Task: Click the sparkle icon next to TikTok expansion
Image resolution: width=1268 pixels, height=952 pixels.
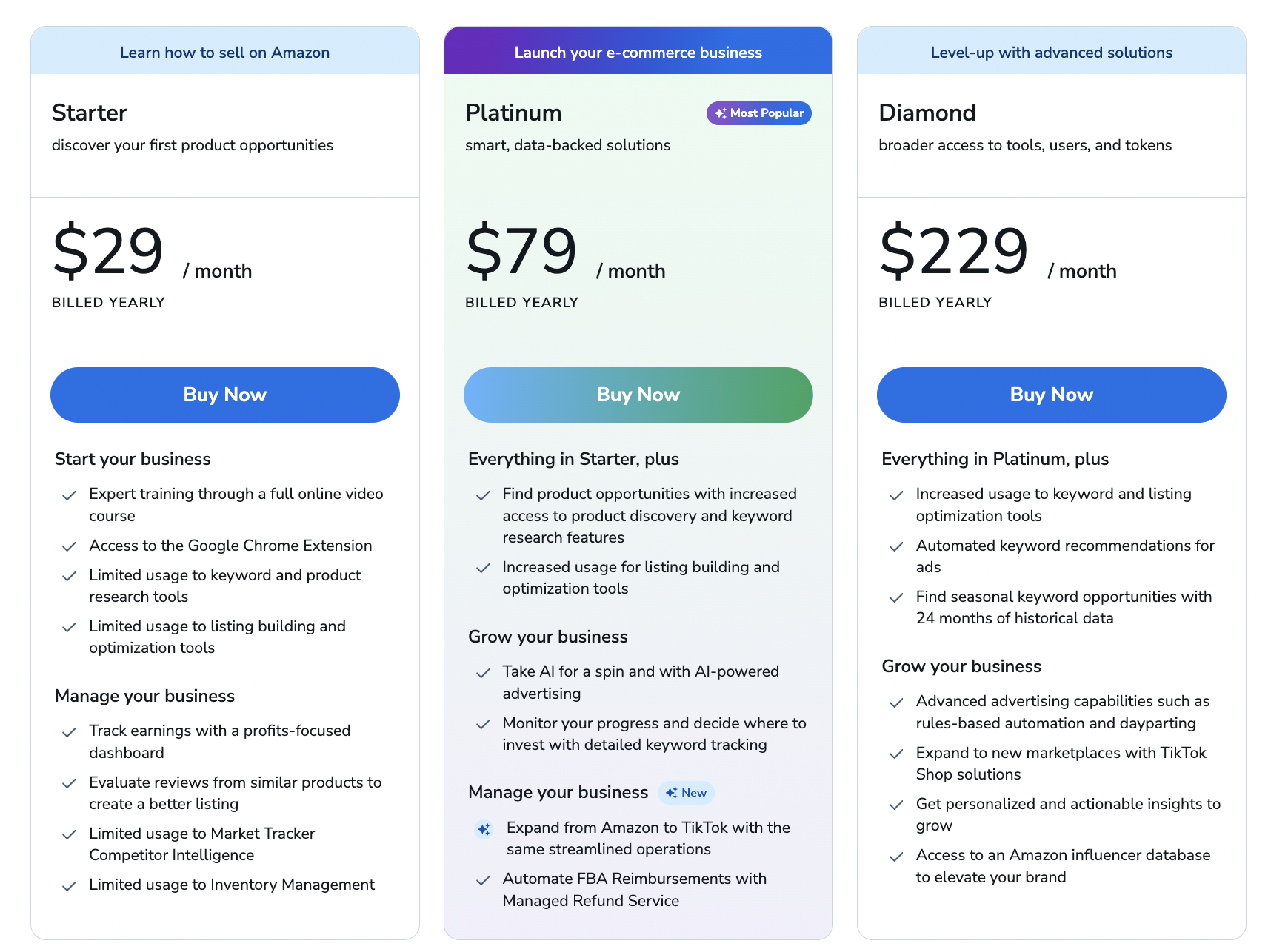Action: click(484, 829)
